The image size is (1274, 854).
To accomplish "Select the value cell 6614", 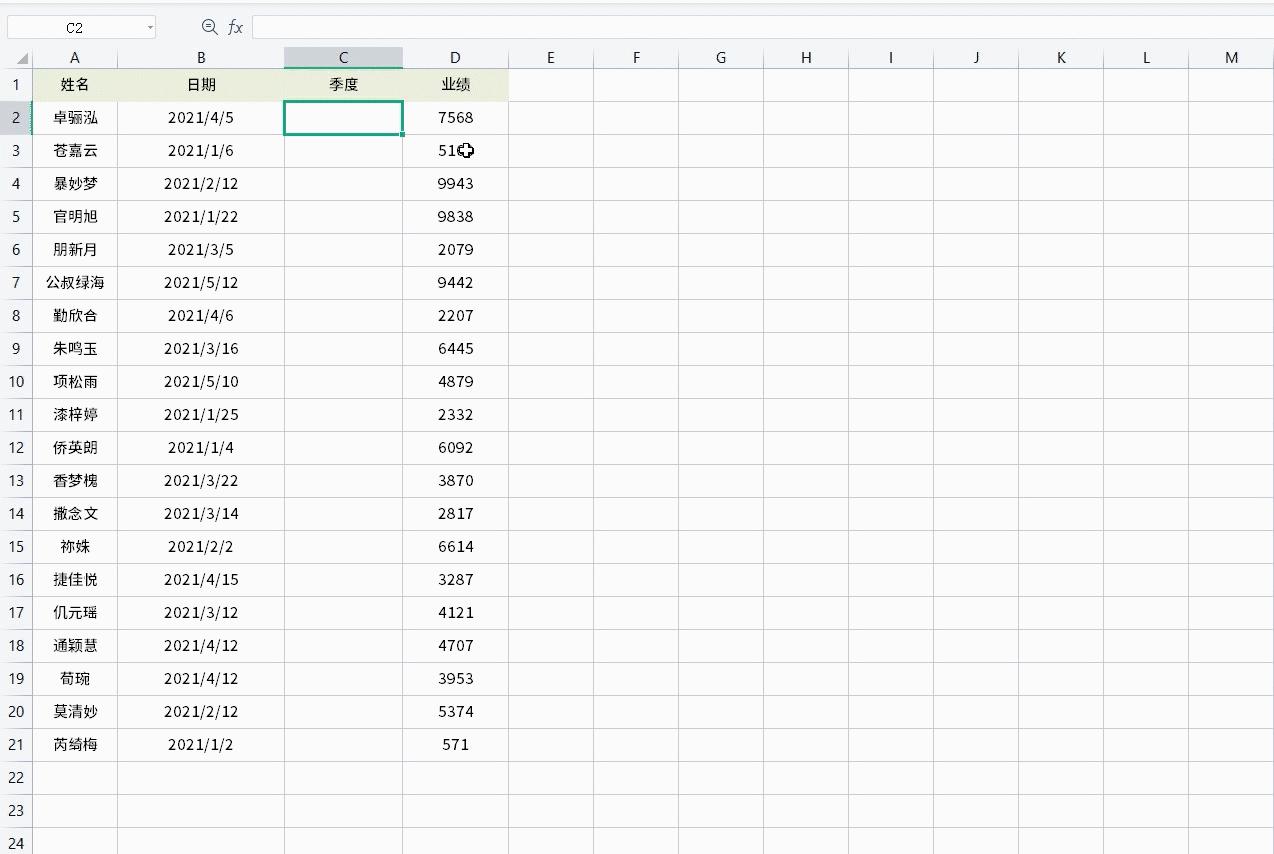I will pos(456,547).
